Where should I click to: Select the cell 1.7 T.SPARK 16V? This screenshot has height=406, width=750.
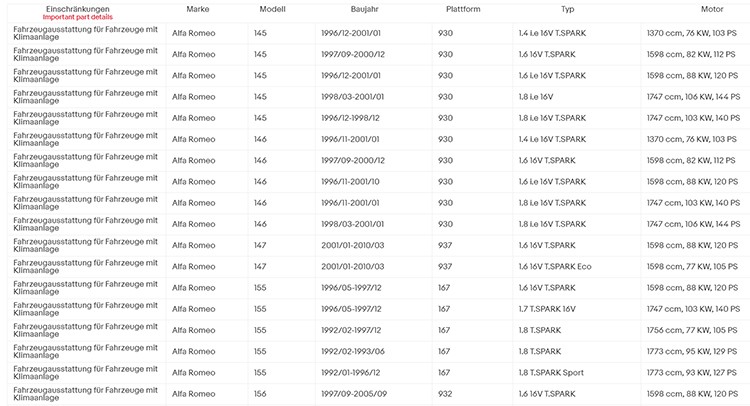(547, 309)
